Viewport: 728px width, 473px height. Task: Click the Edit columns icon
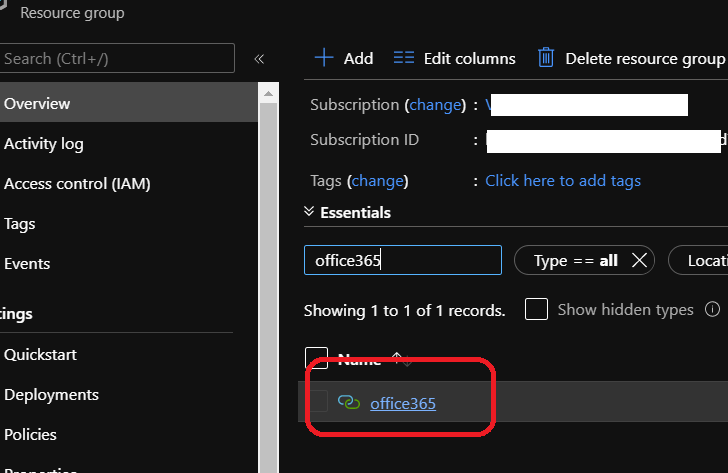point(404,58)
